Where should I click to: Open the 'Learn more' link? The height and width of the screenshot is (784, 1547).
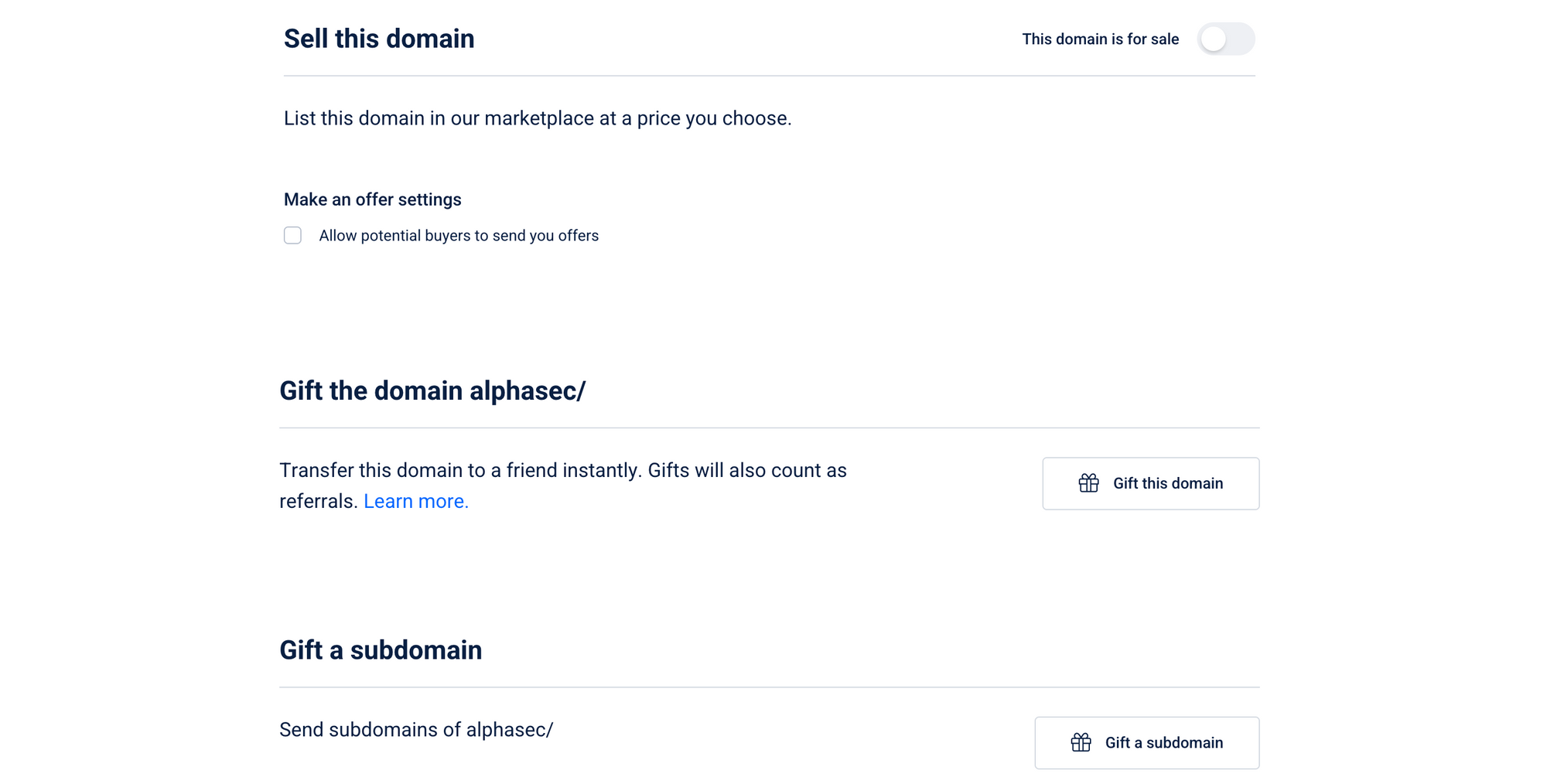coord(415,501)
